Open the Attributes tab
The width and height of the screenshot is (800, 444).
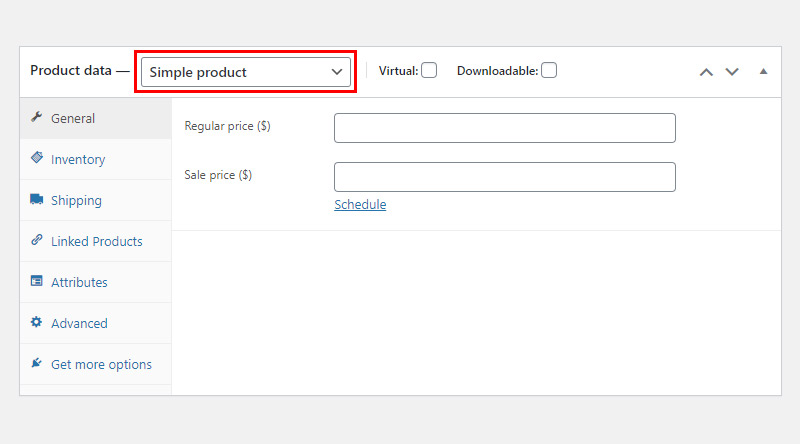[96, 282]
